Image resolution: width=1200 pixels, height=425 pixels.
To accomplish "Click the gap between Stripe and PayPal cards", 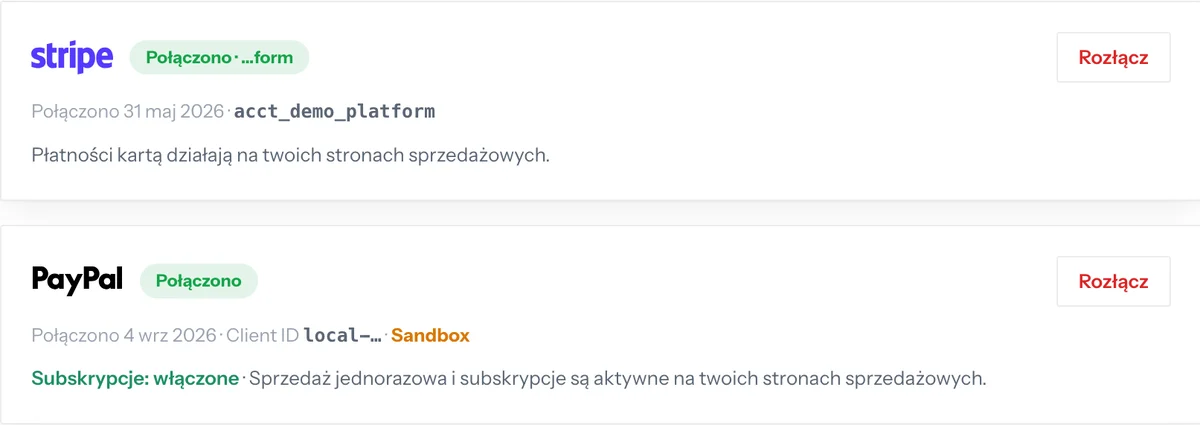I will tap(600, 213).
